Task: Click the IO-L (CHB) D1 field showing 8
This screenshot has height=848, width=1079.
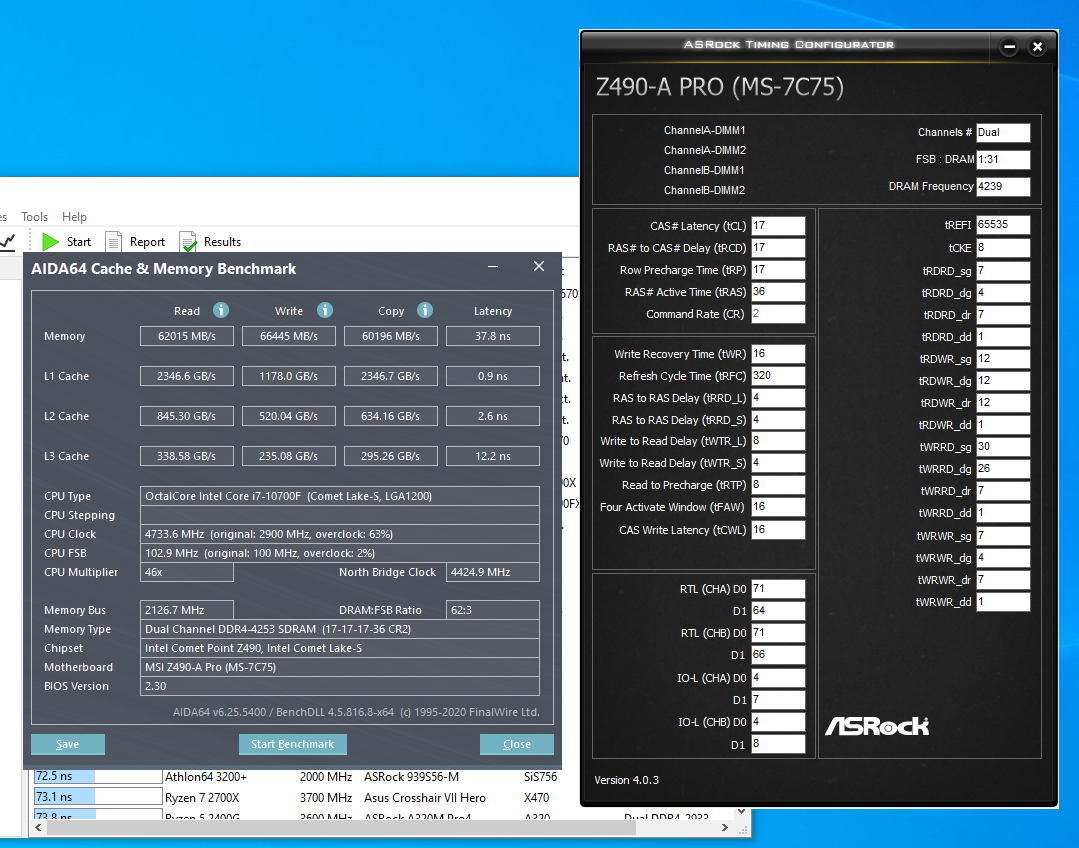Action: point(778,744)
